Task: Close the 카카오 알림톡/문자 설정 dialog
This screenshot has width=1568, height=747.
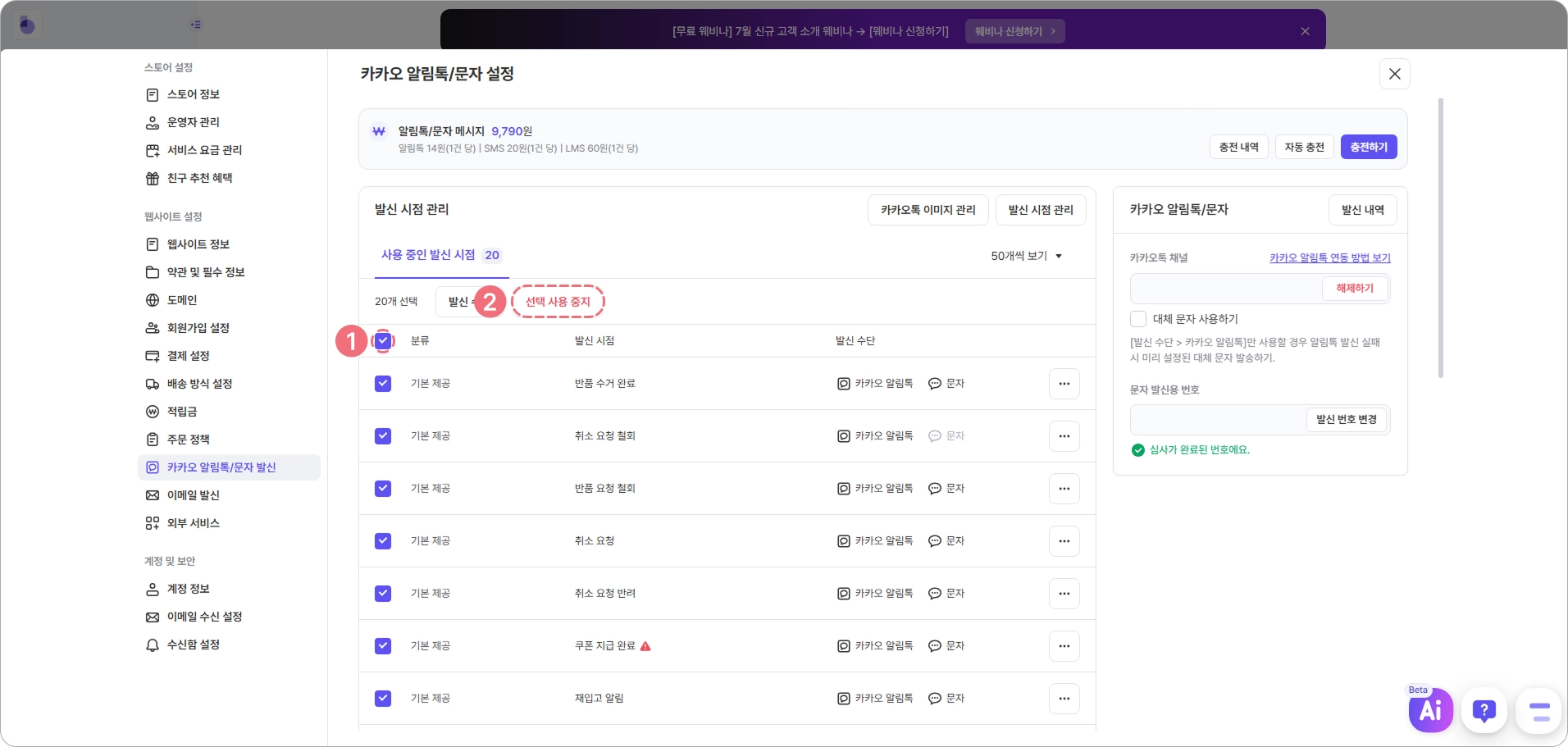Action: (1395, 74)
